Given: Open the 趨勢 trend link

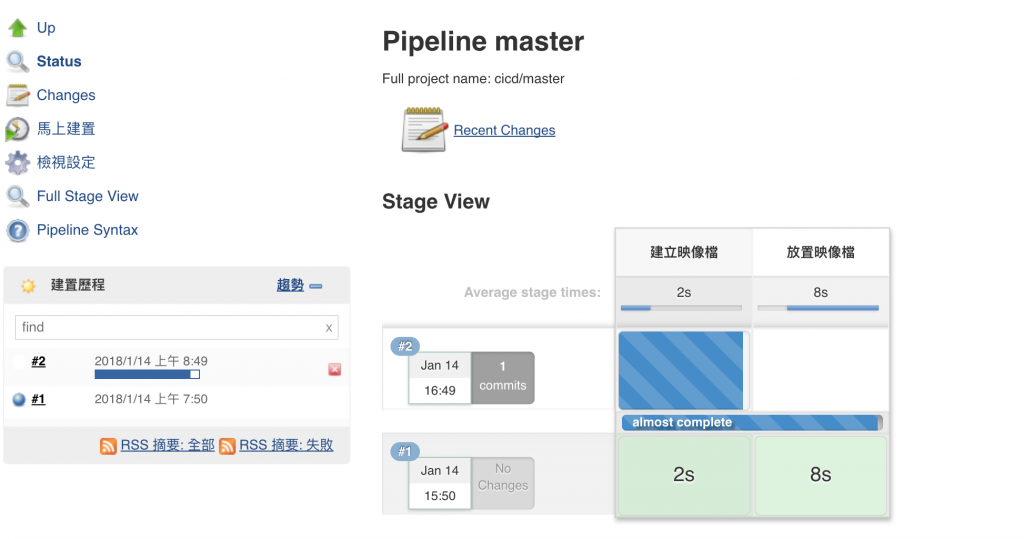Looking at the screenshot, I should (290, 285).
